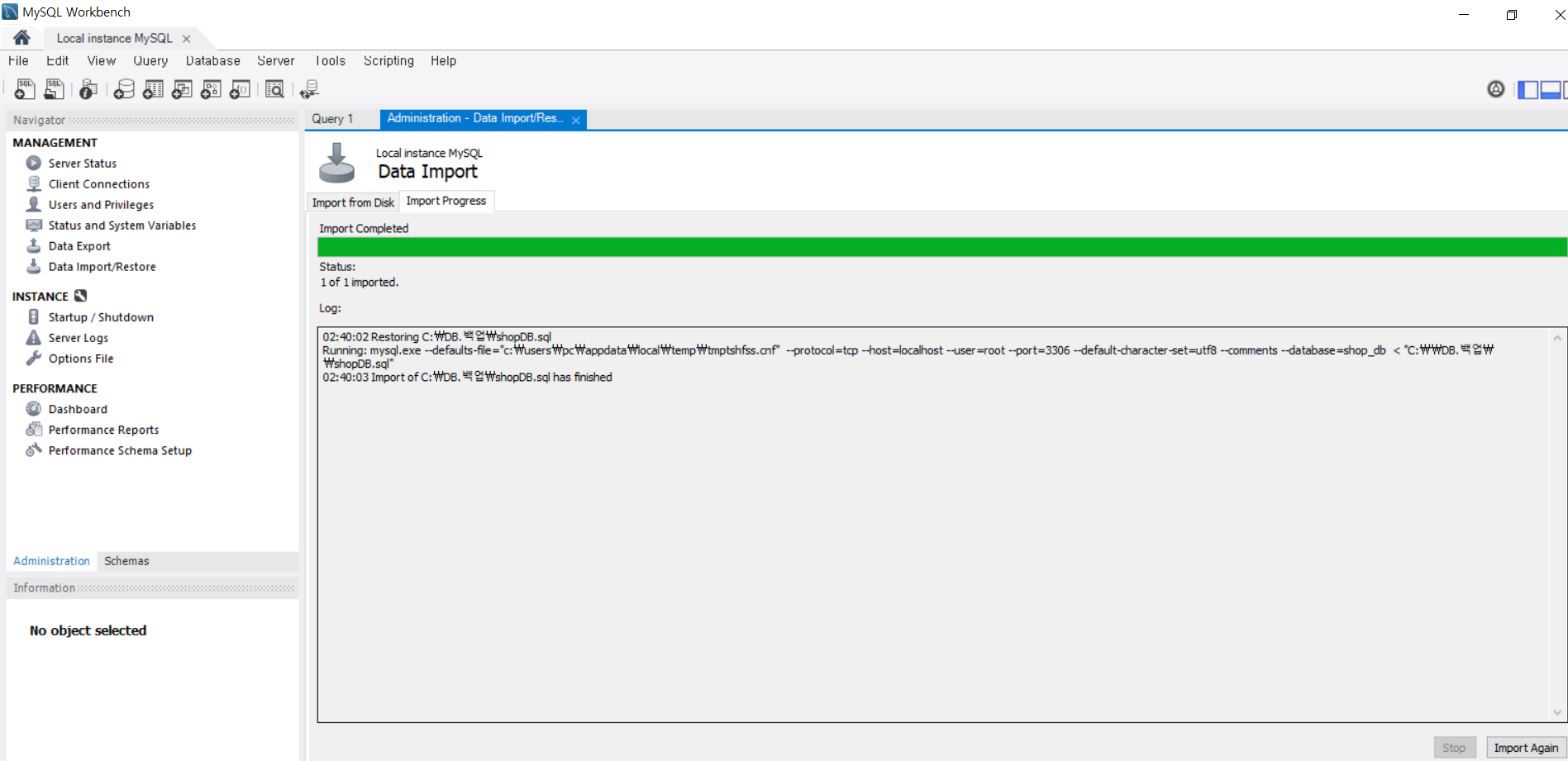Switch to the Schemas navigator tab

pos(126,561)
